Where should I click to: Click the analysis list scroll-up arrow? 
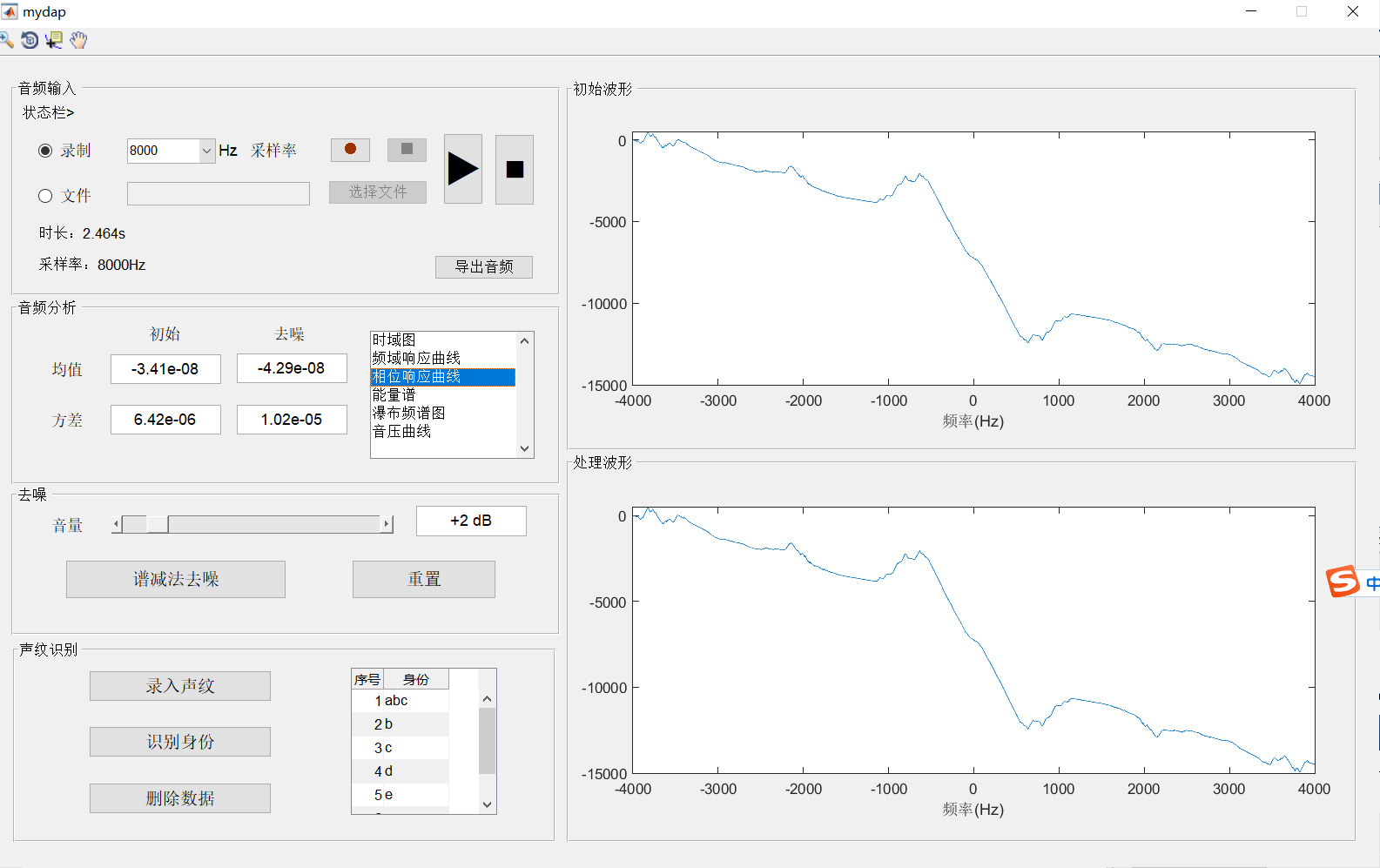(x=524, y=341)
